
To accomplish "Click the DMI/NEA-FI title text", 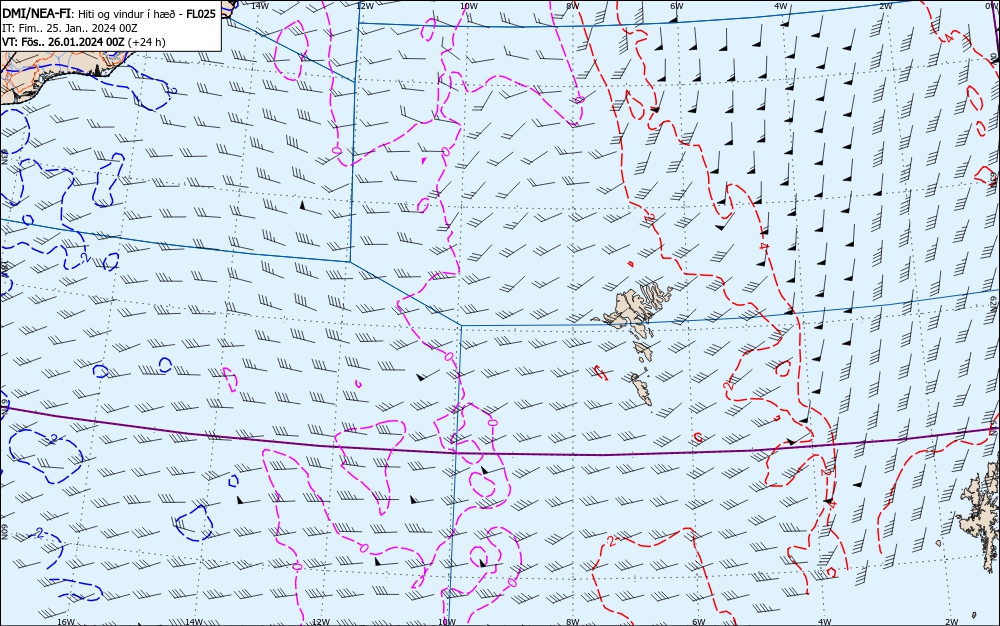I will tap(37, 14).
